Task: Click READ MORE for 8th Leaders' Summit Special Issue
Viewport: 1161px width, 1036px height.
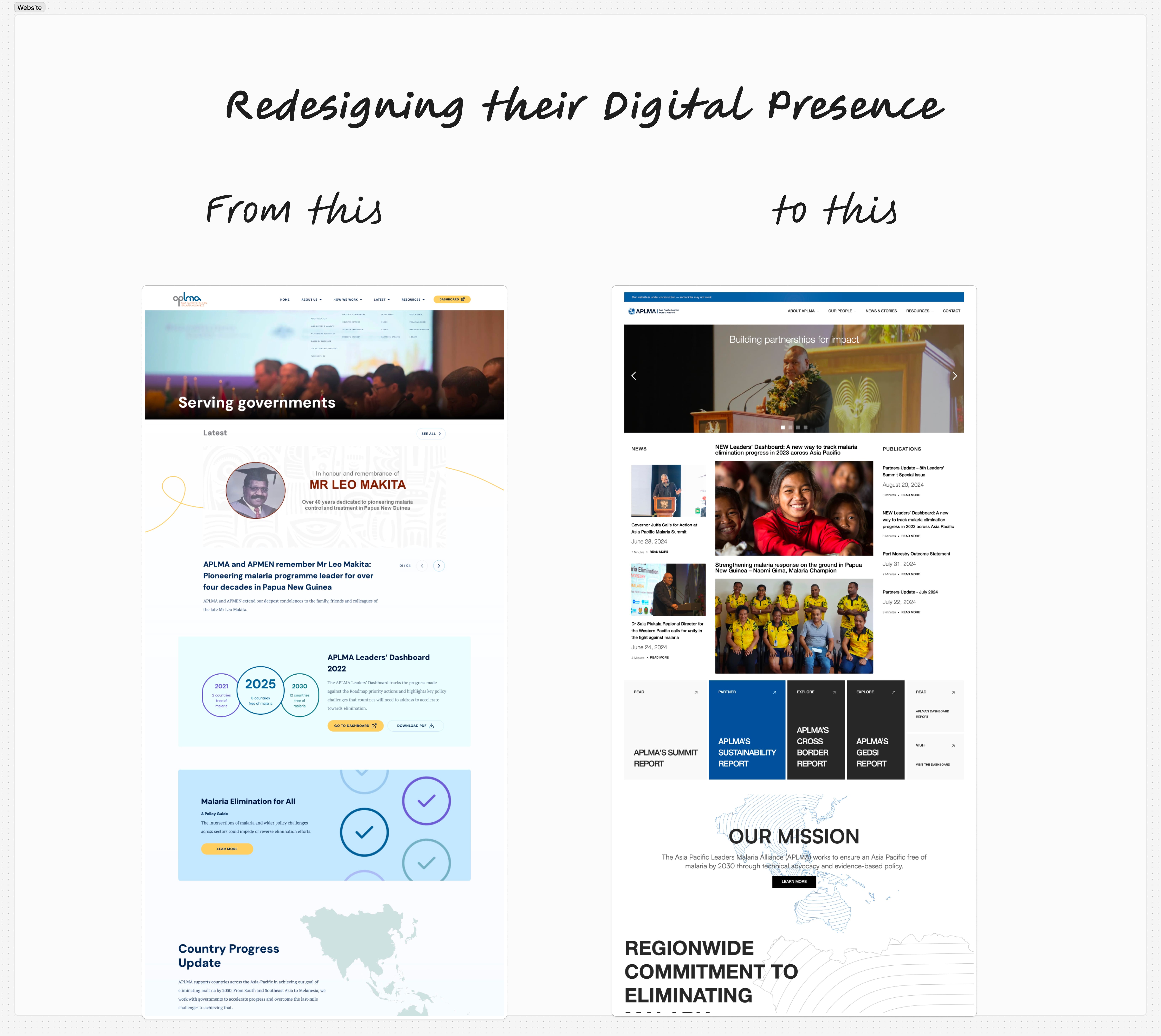Action: 911,495
